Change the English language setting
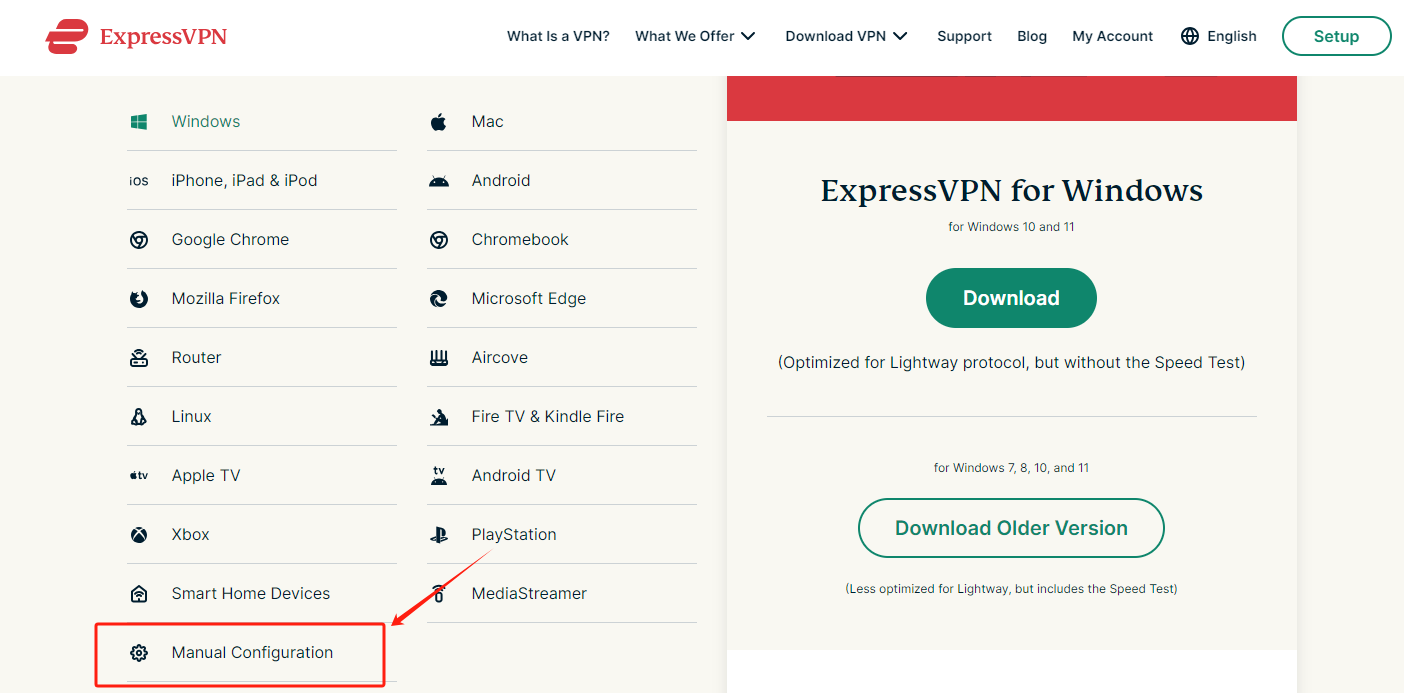Image resolution: width=1404 pixels, height=693 pixels. click(1218, 36)
